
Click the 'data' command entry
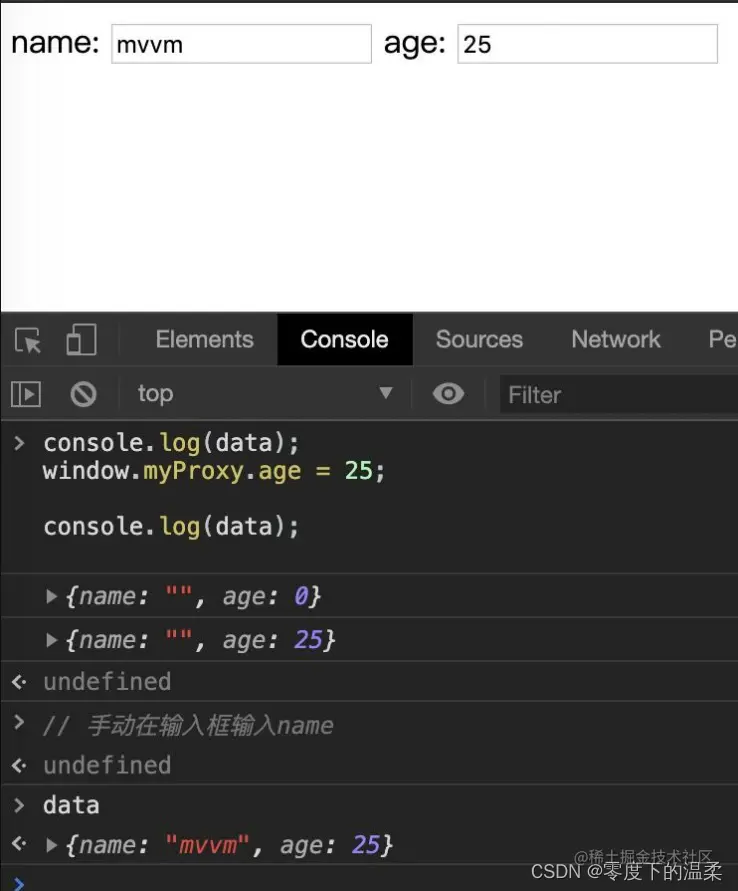point(71,805)
